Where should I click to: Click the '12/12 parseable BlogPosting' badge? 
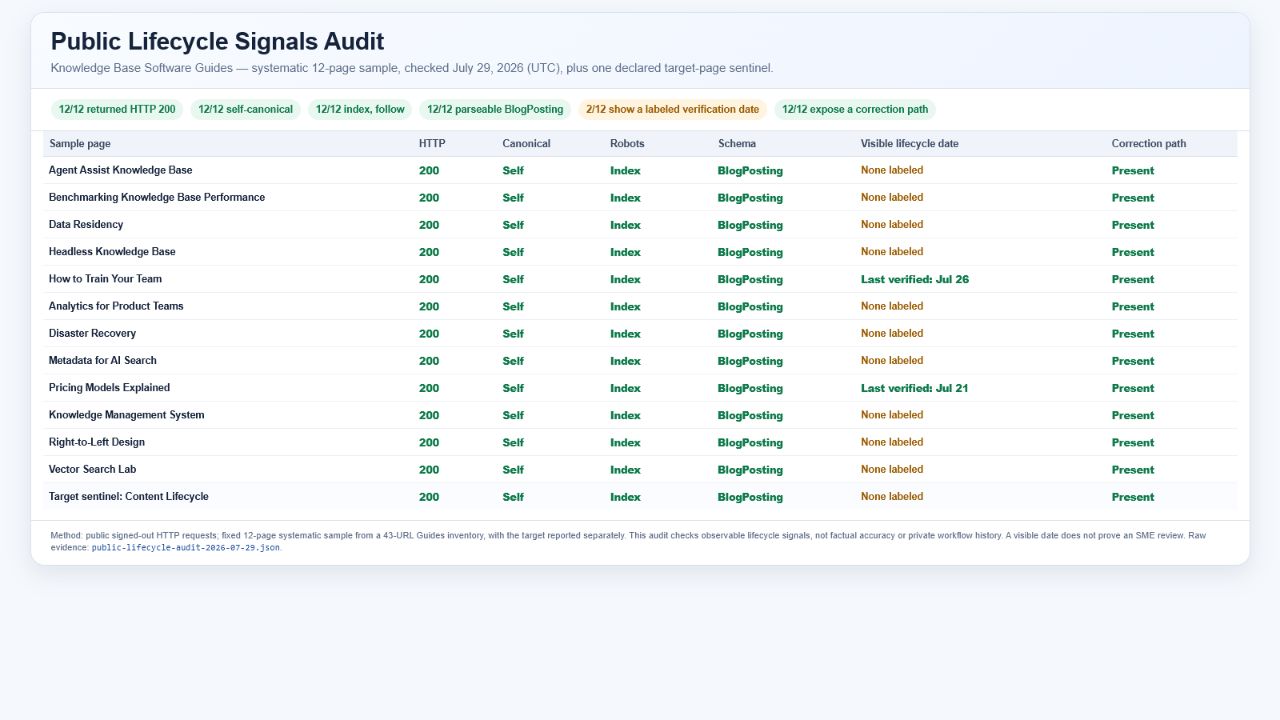(495, 110)
